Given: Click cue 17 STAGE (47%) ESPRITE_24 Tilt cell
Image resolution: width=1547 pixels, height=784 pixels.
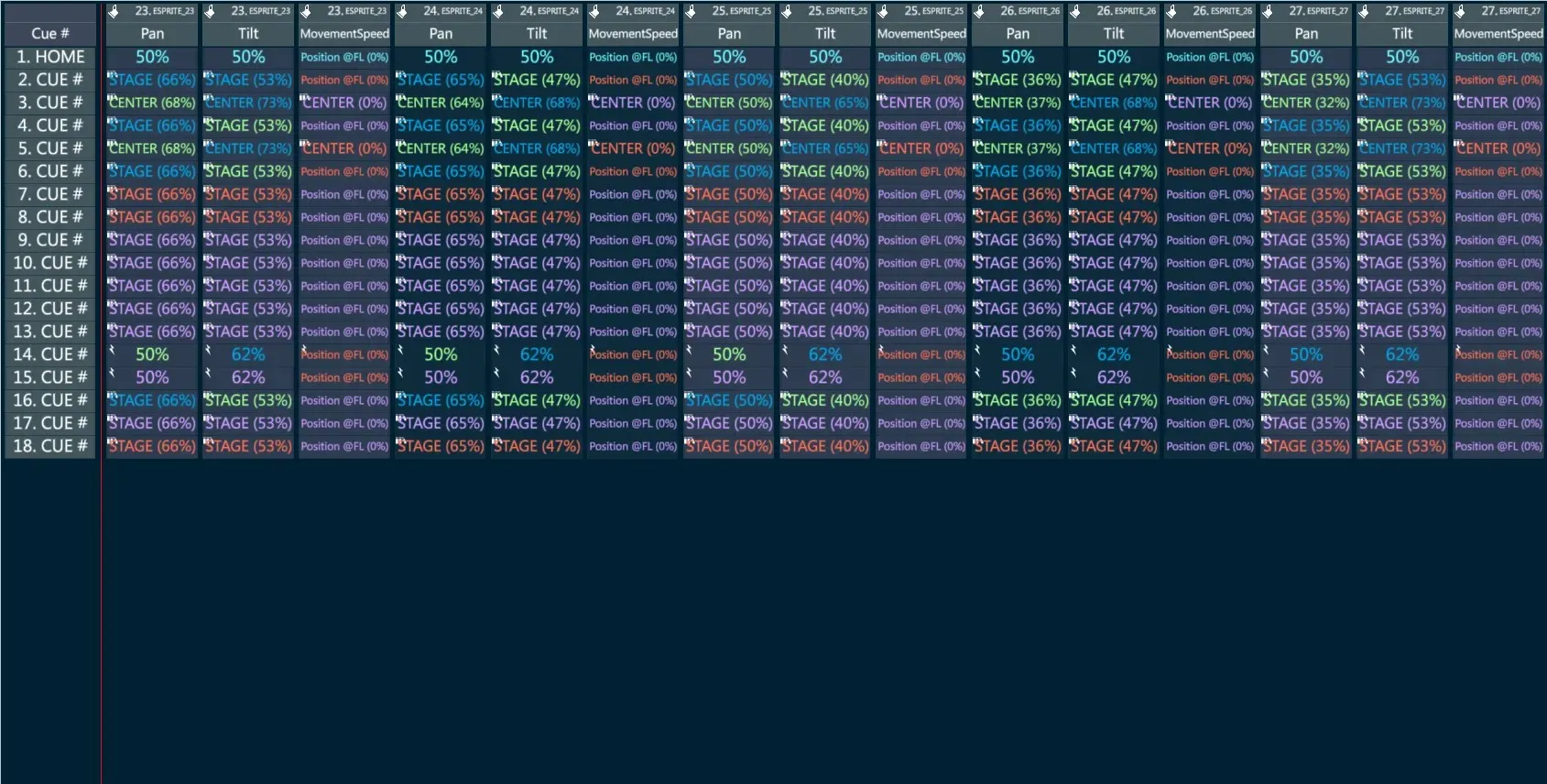Looking at the screenshot, I should [x=537, y=423].
